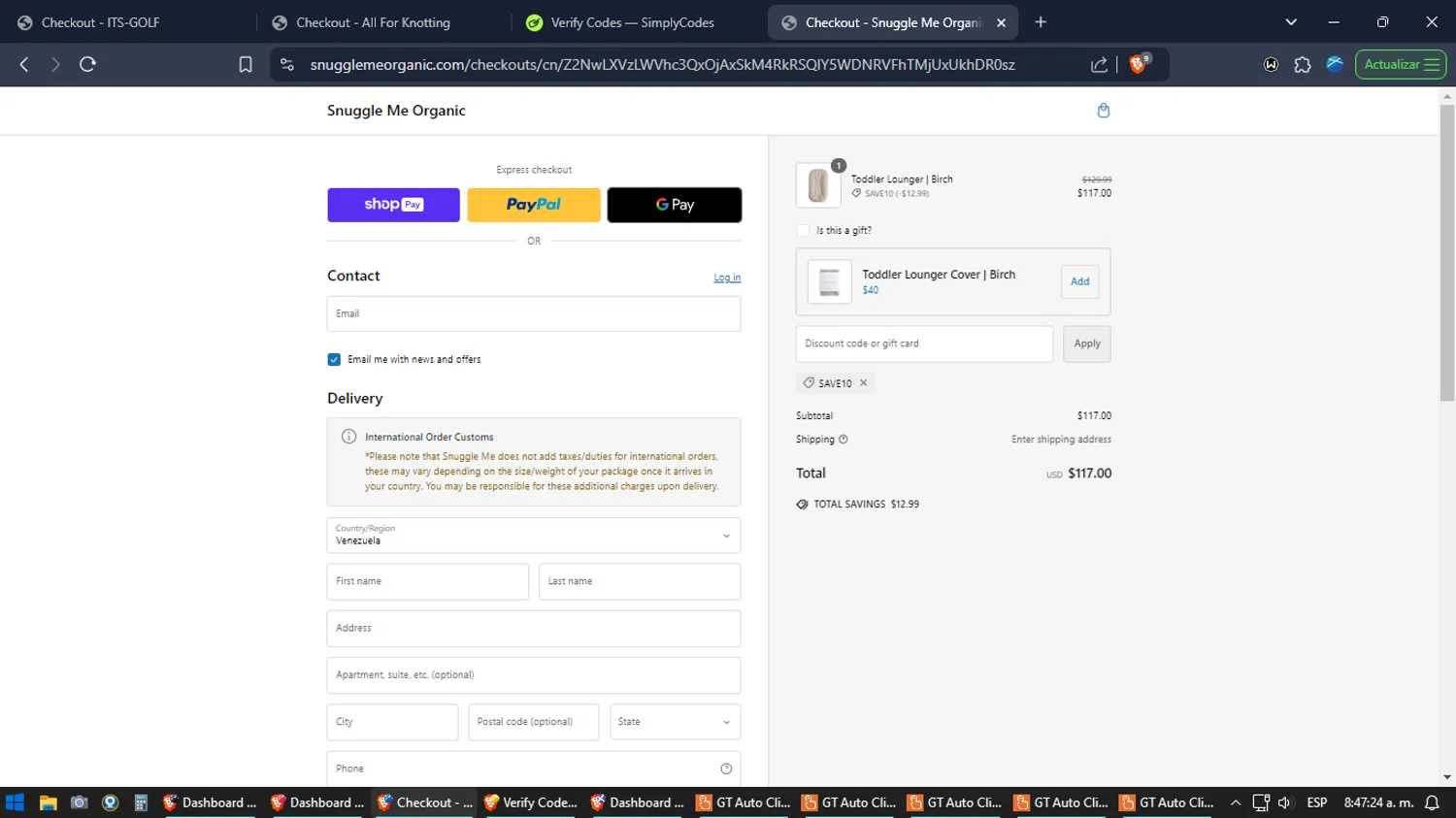The width and height of the screenshot is (1456, 818).
Task: Choose Google Pay express checkout
Action: click(675, 205)
